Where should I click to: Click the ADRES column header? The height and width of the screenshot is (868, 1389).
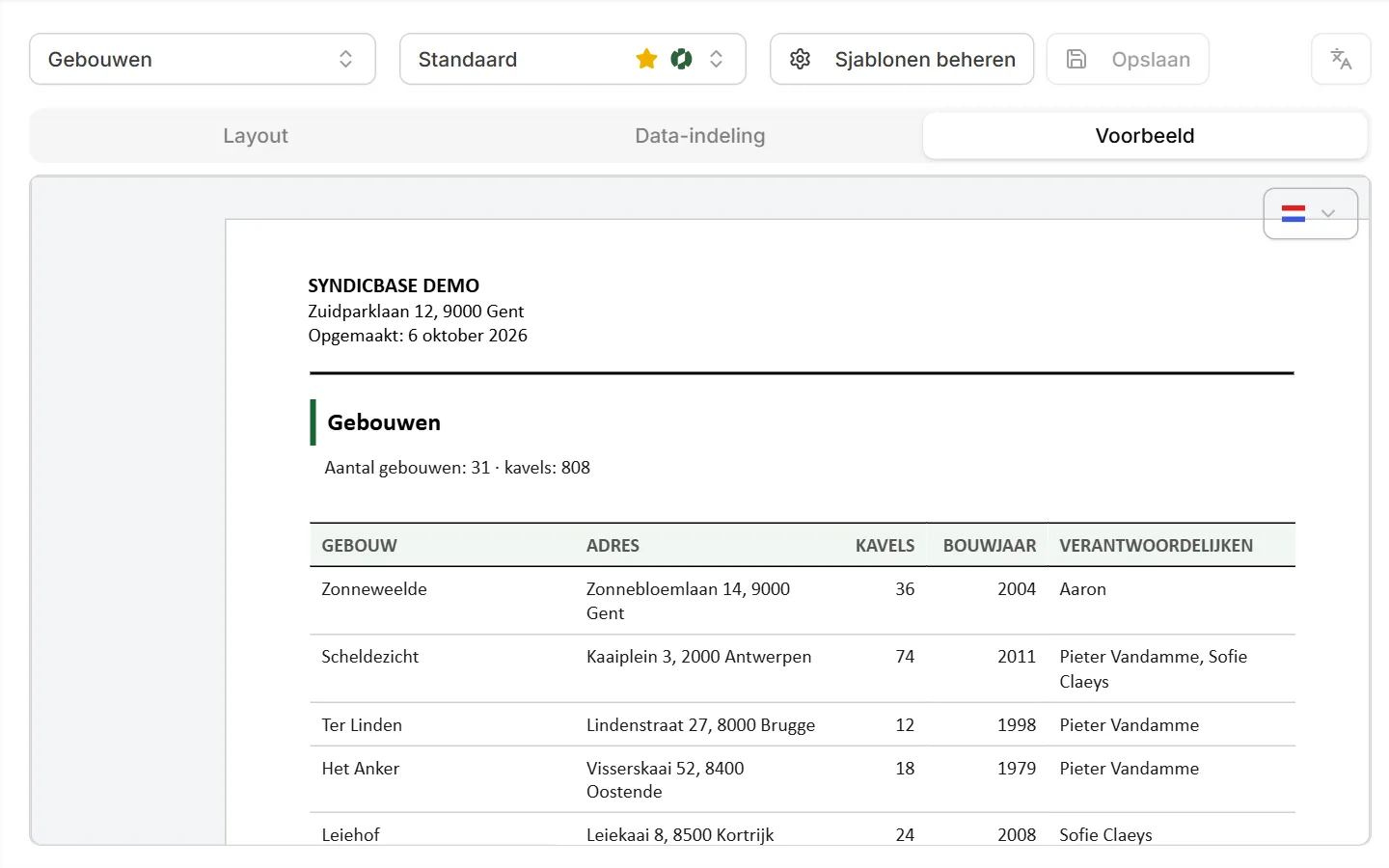(x=613, y=546)
